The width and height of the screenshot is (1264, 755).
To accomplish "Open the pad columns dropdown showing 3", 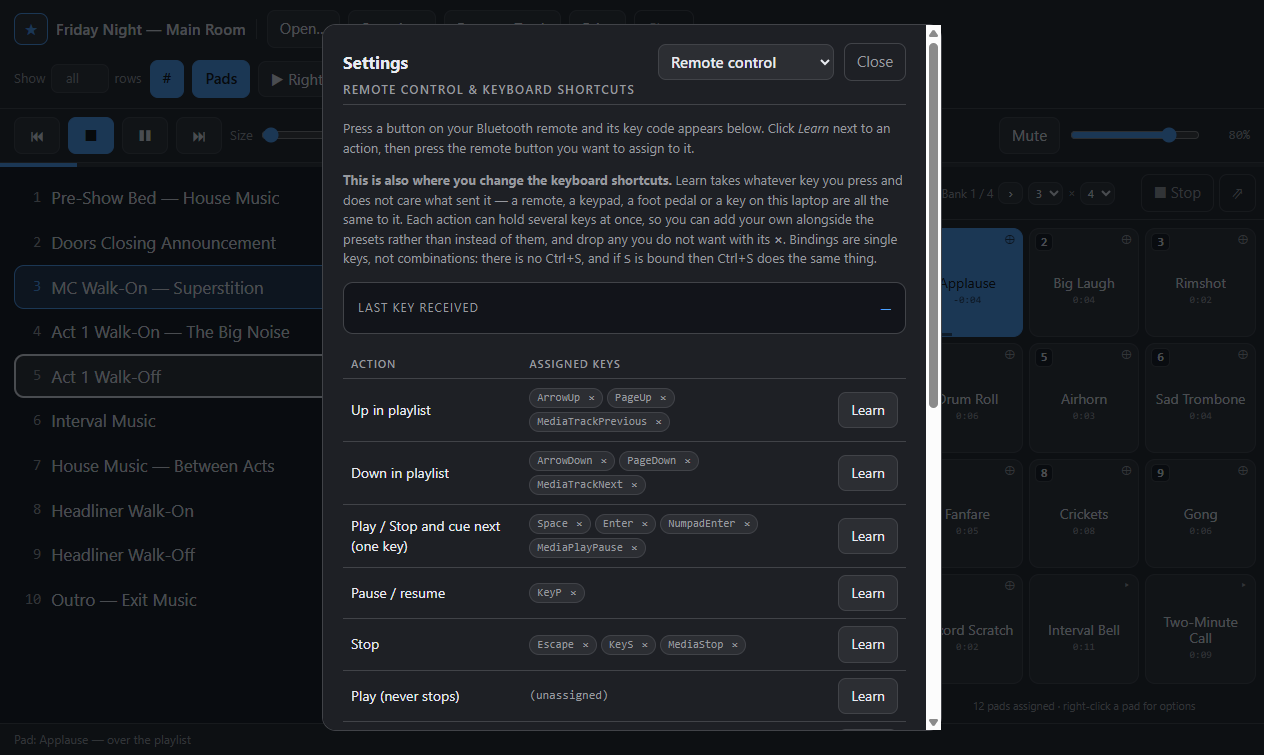I will pos(1045,193).
